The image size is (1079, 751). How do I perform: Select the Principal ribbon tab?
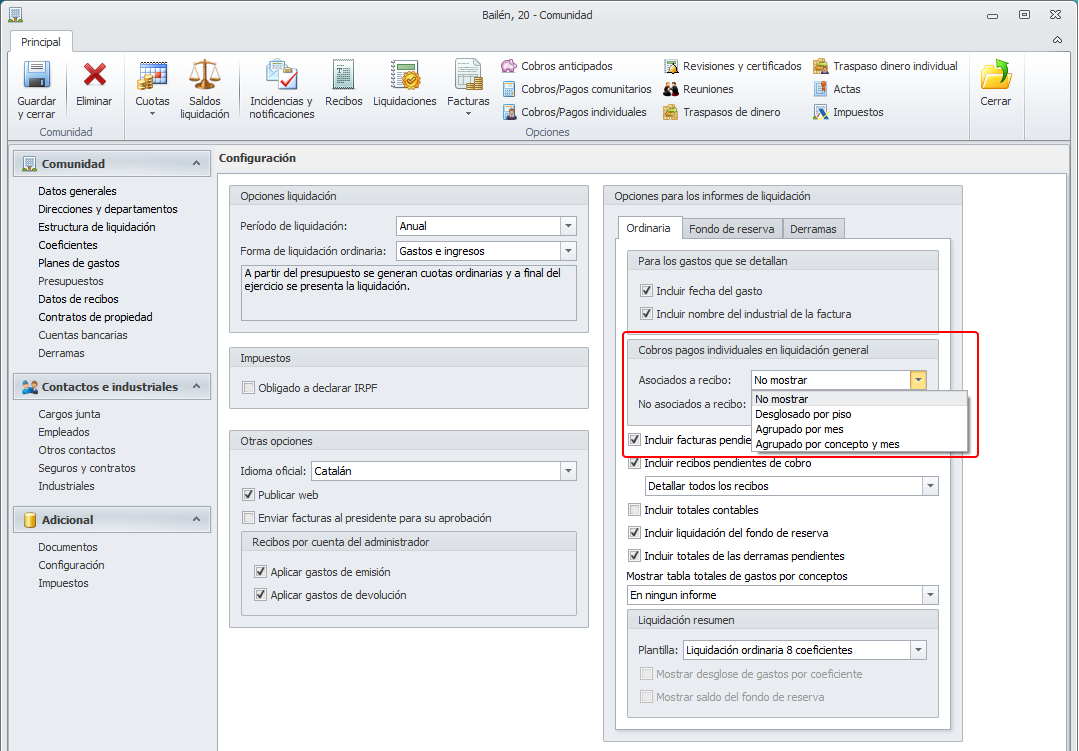tap(41, 42)
